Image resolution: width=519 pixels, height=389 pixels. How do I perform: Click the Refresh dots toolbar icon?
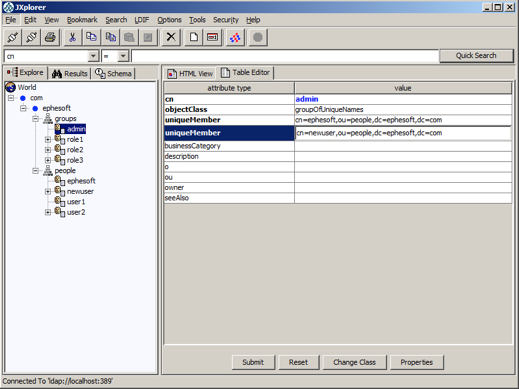pos(235,37)
